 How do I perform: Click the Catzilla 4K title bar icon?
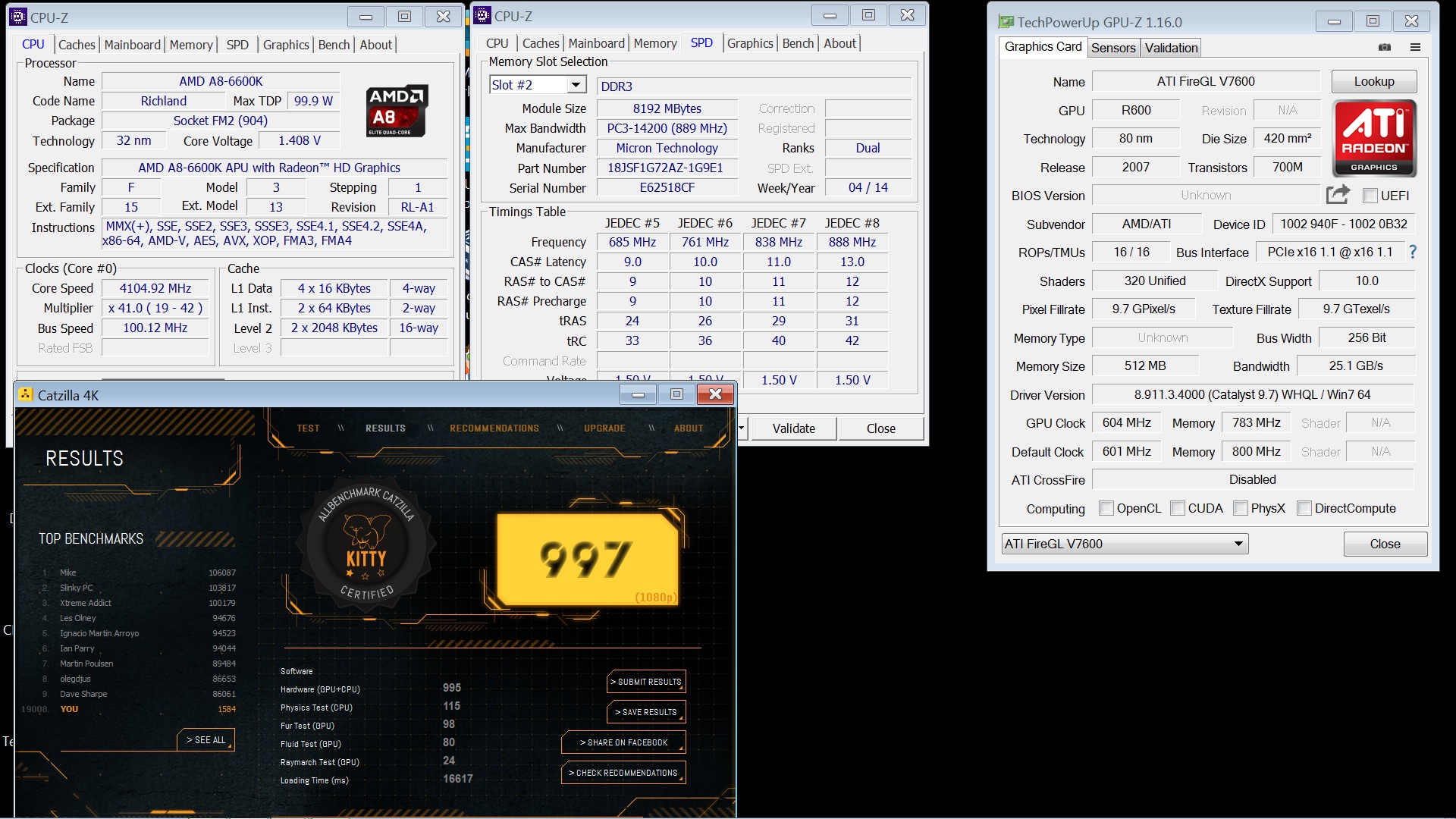point(26,394)
